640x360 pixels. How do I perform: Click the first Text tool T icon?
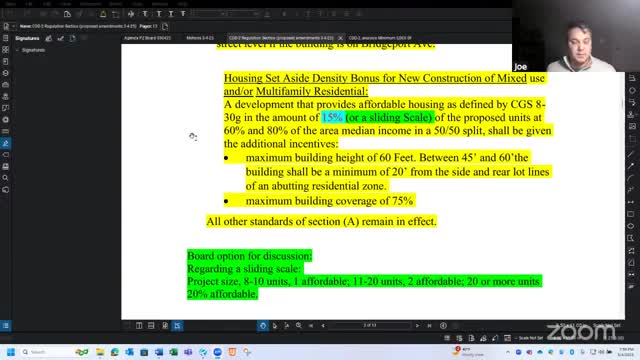coord(145,14)
